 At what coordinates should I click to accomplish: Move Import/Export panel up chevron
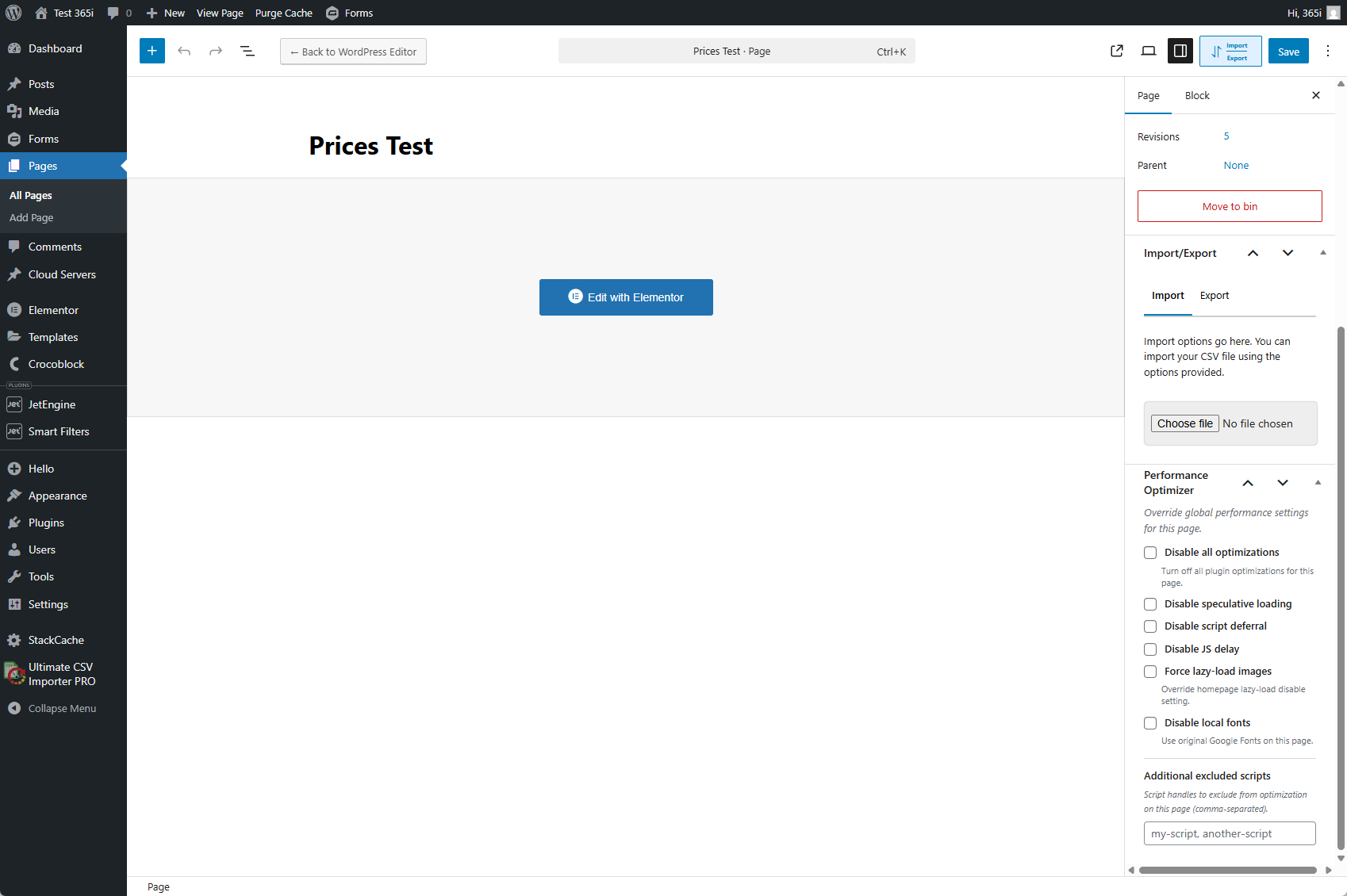(1253, 253)
